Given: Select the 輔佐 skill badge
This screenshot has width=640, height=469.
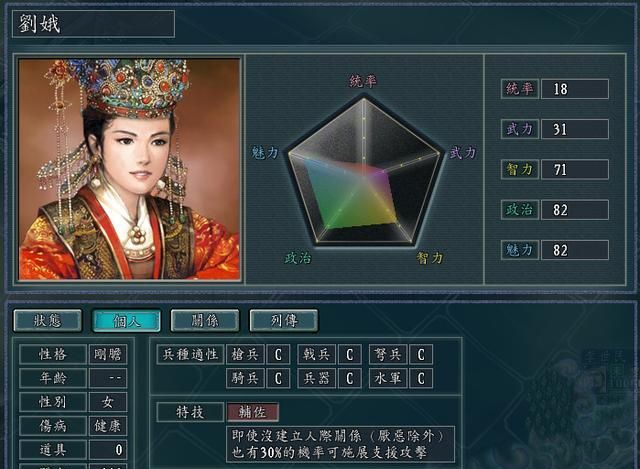Looking at the screenshot, I should click(253, 412).
